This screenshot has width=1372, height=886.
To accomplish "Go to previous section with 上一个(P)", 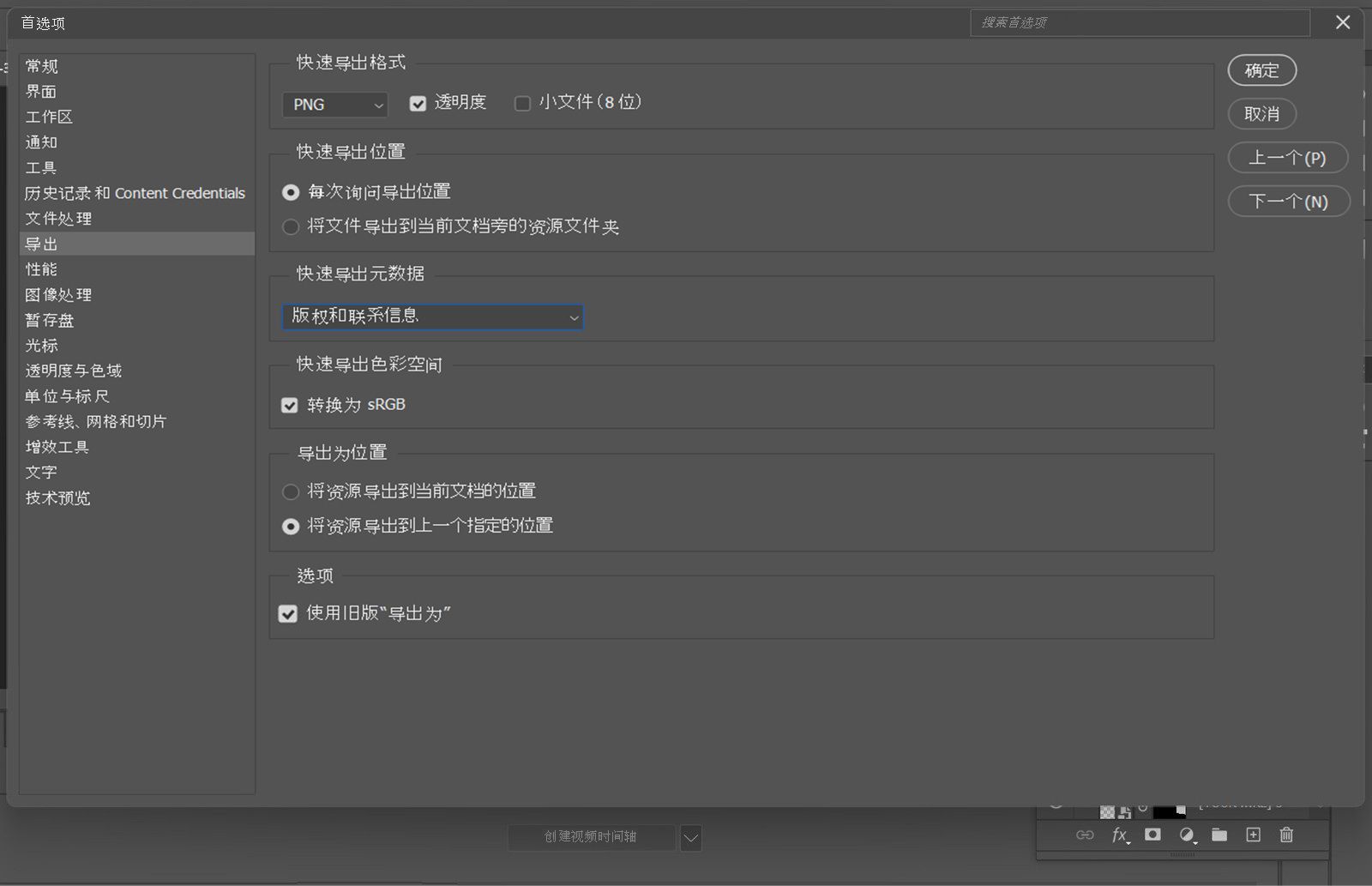I will pos(1288,158).
